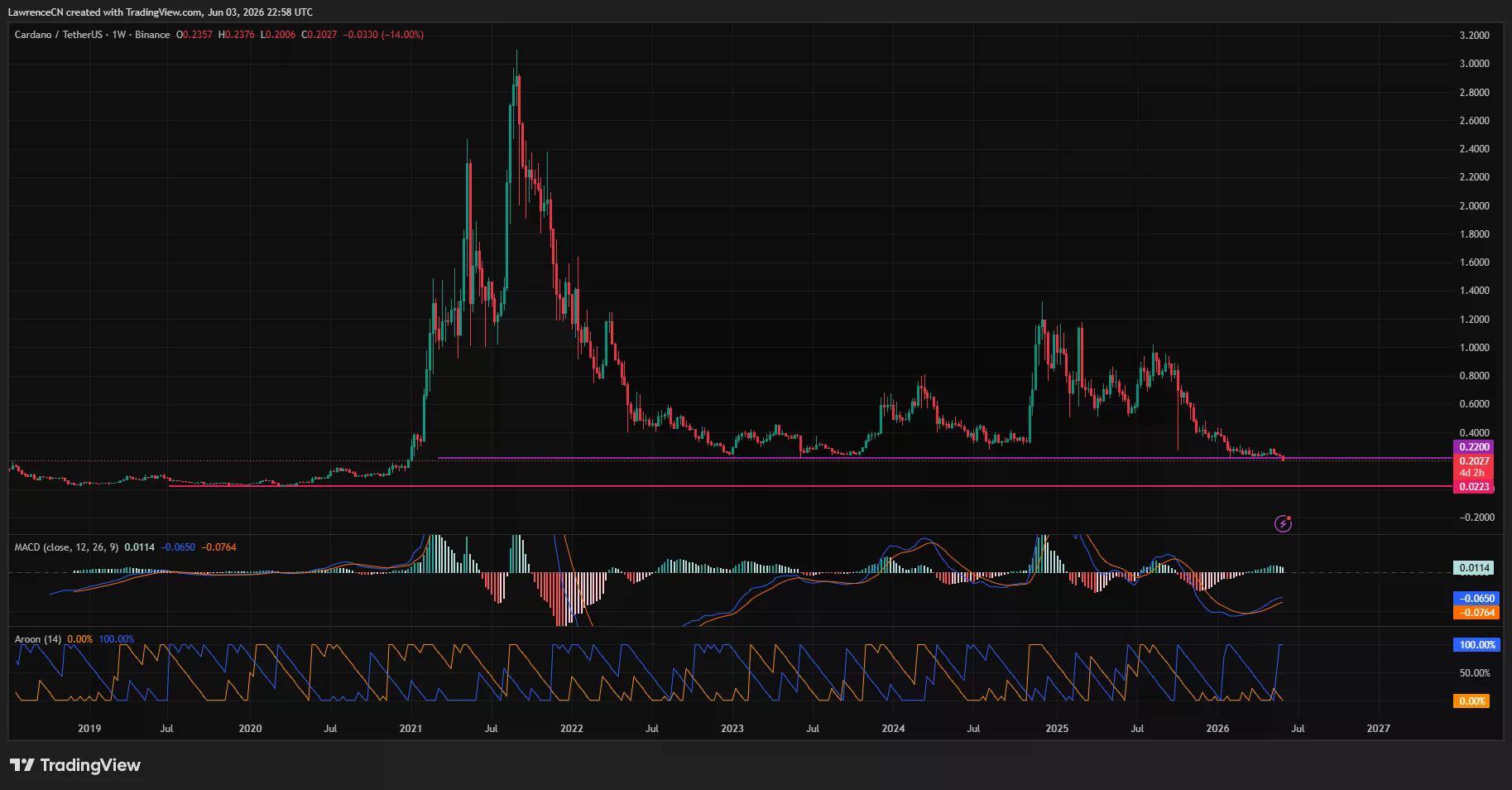The height and width of the screenshot is (790, 1512).
Task: Click the 2022 label on time axis
Action: (x=571, y=729)
